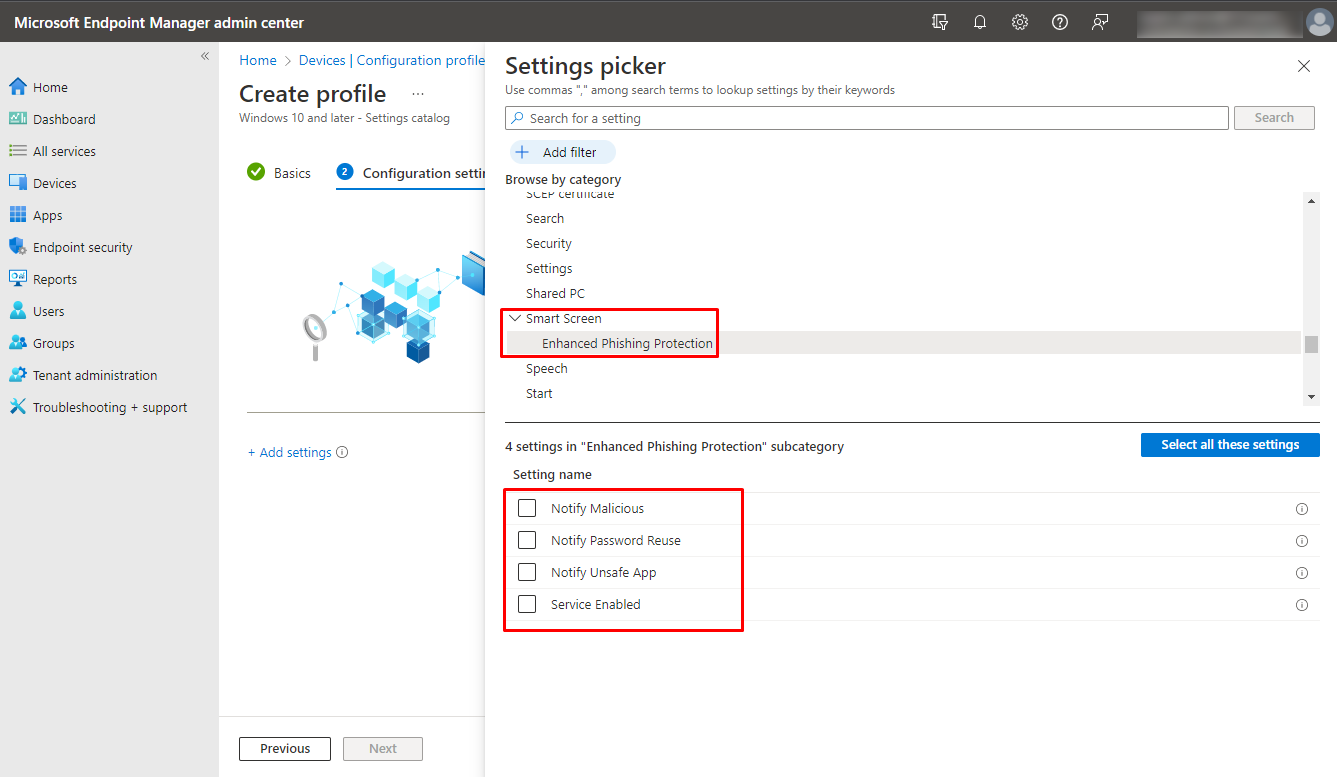Screen dimensions: 1337x777
Task: Click info icon for Service Enabled
Action: [1302, 605]
